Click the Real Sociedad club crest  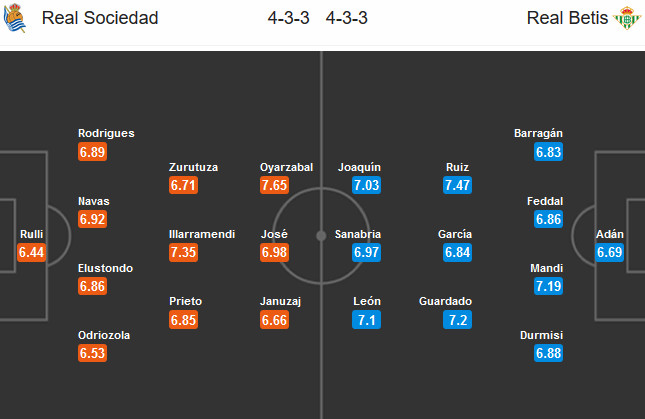pos(15,18)
